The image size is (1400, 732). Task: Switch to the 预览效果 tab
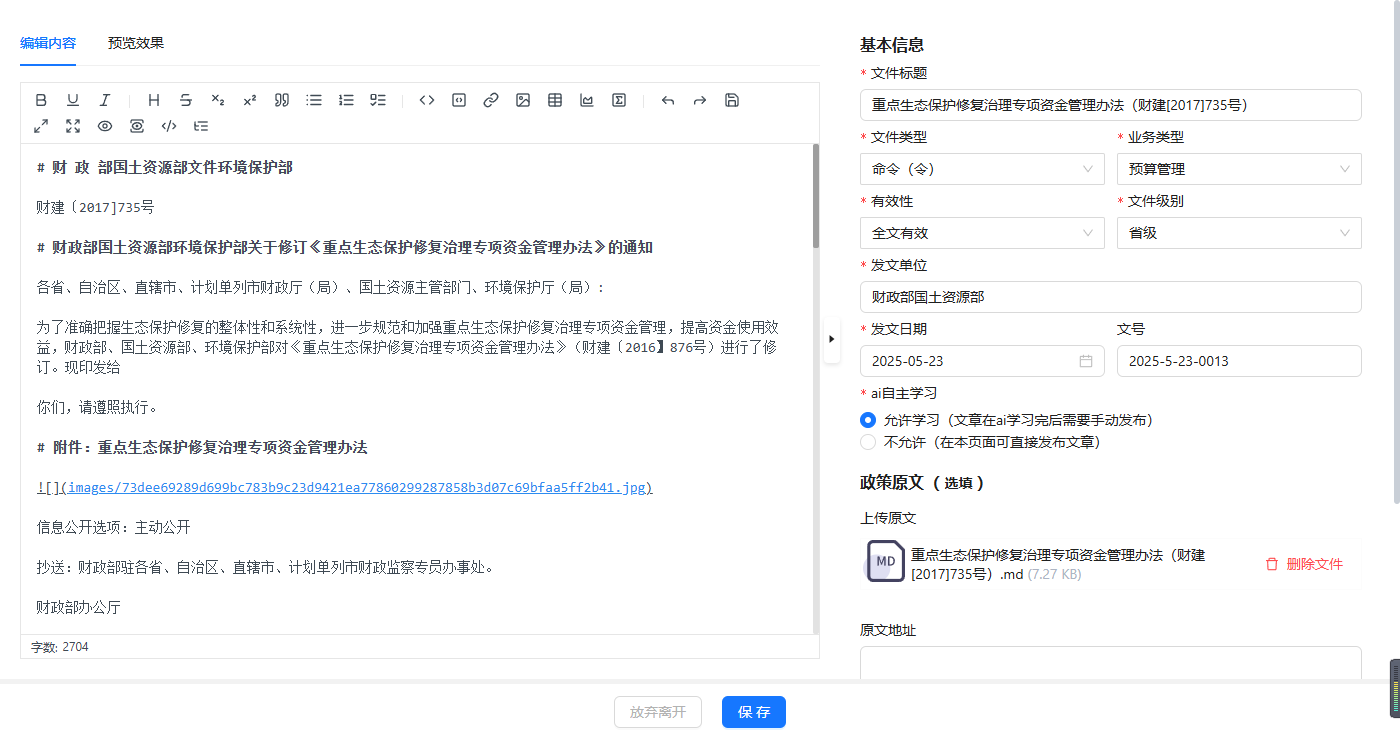[x=136, y=43]
